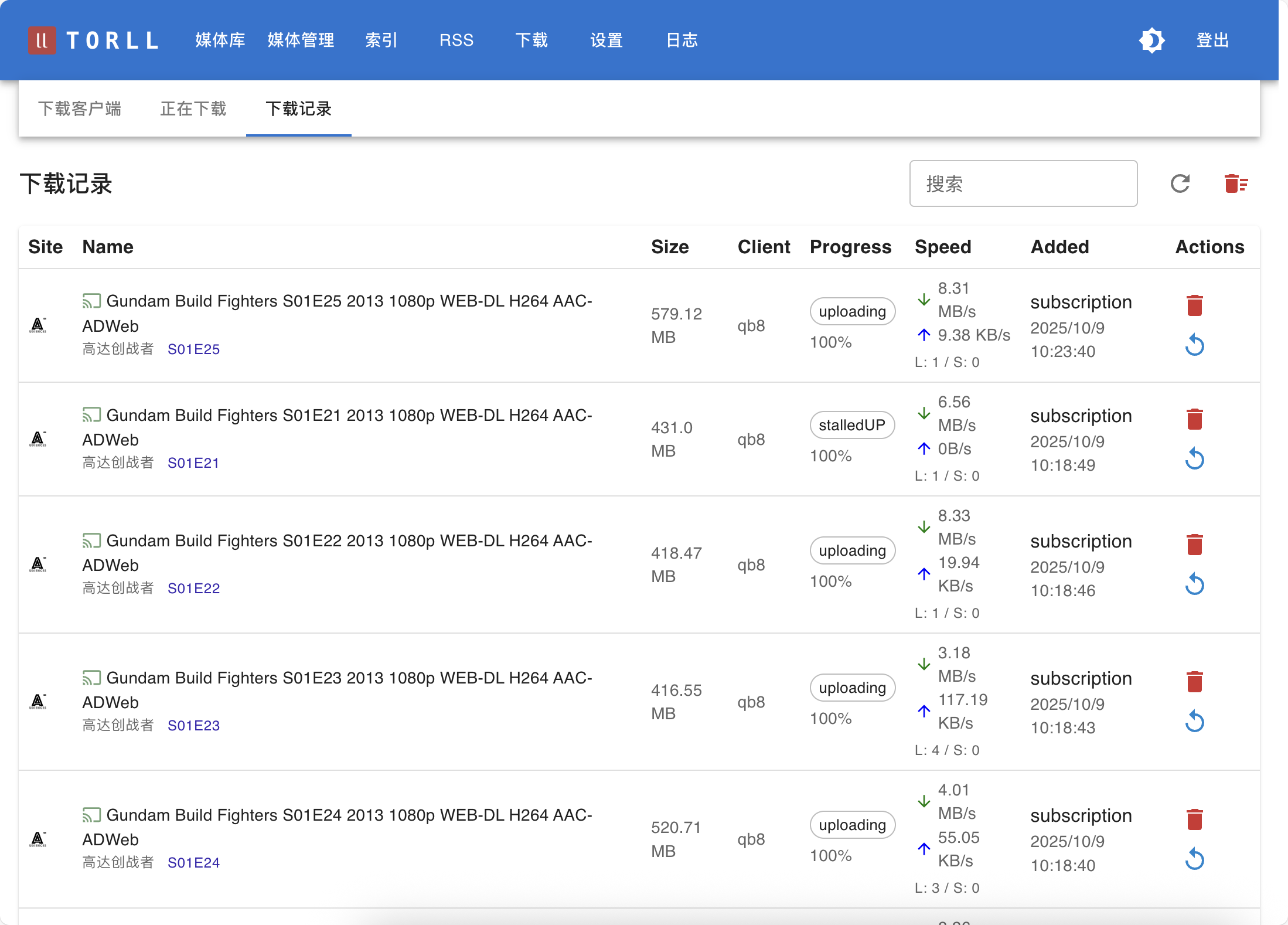The image size is (1288, 925).
Task: Go to the RSS menu item
Action: click(456, 40)
